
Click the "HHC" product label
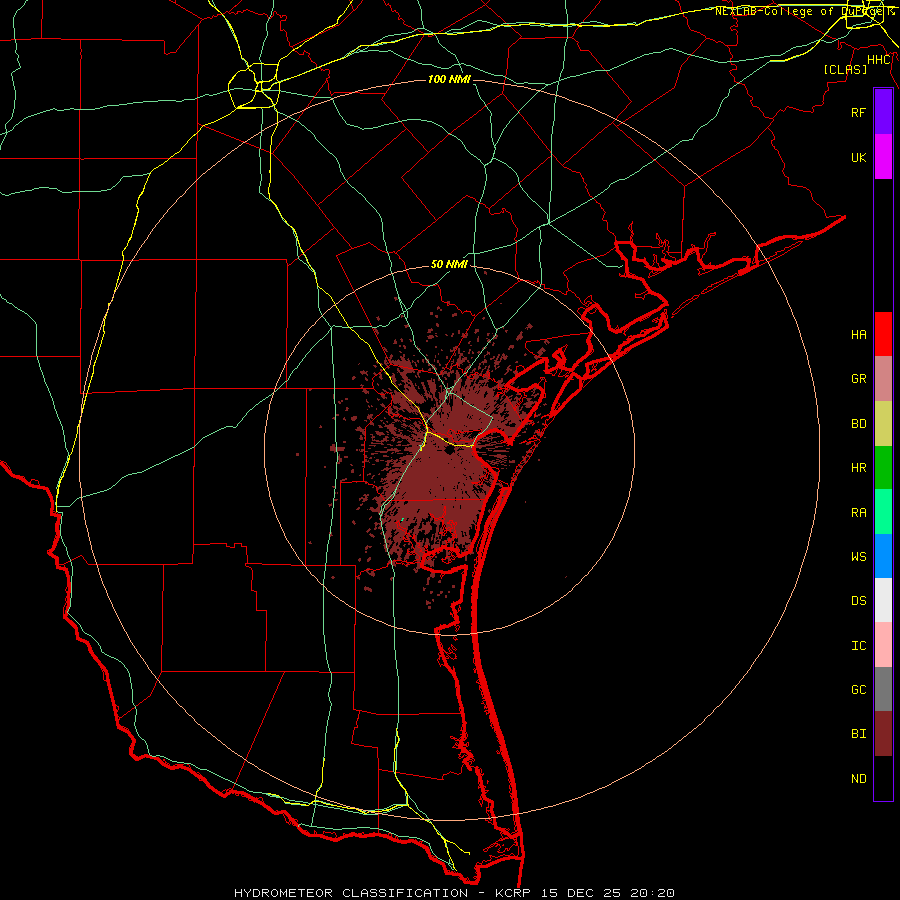click(x=878, y=60)
